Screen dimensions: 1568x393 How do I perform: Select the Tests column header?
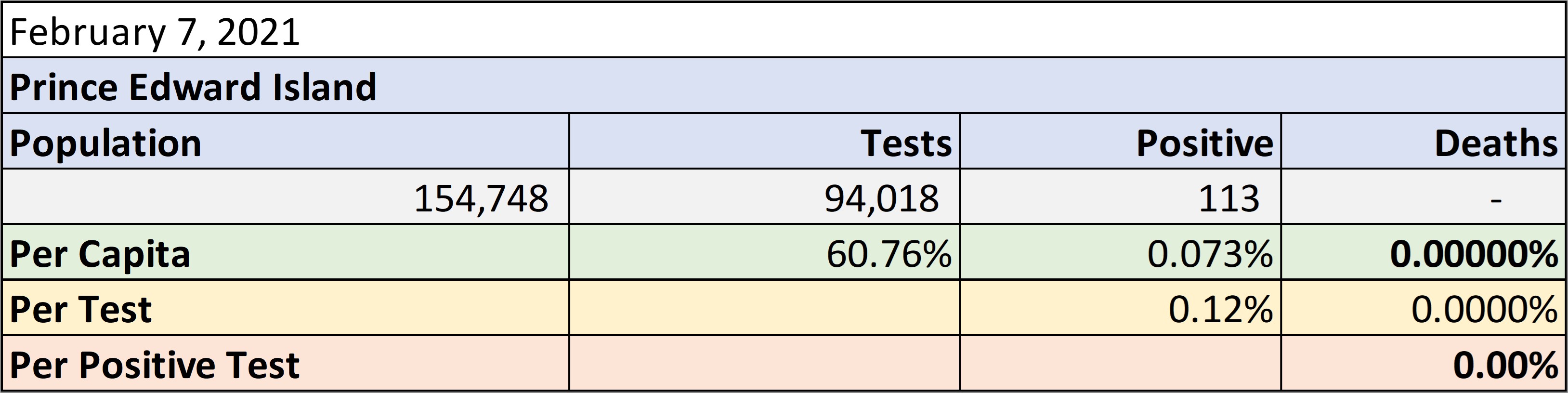(x=765, y=141)
